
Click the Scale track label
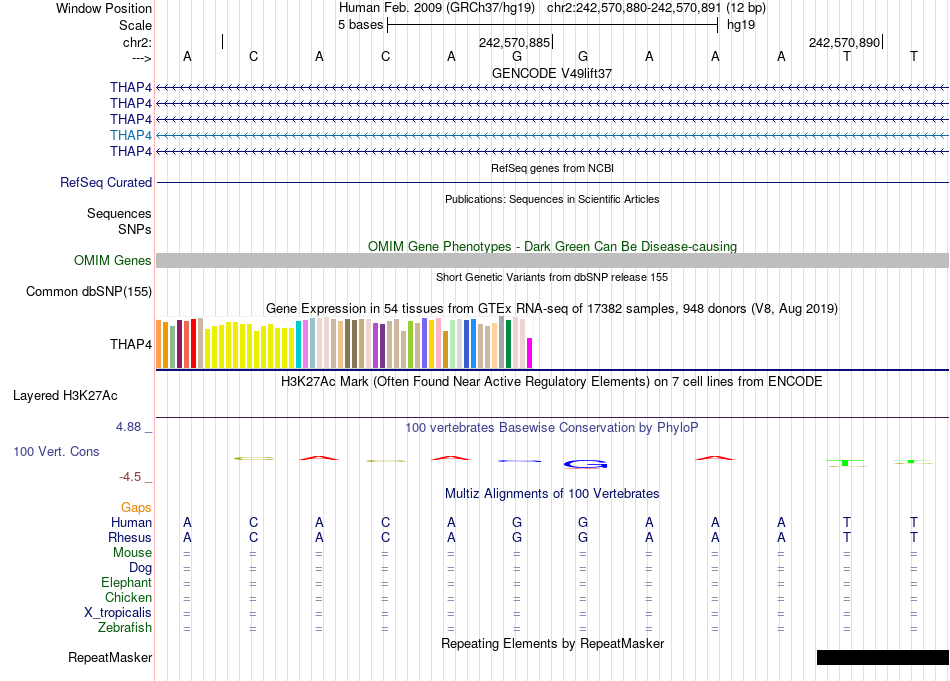(x=135, y=25)
